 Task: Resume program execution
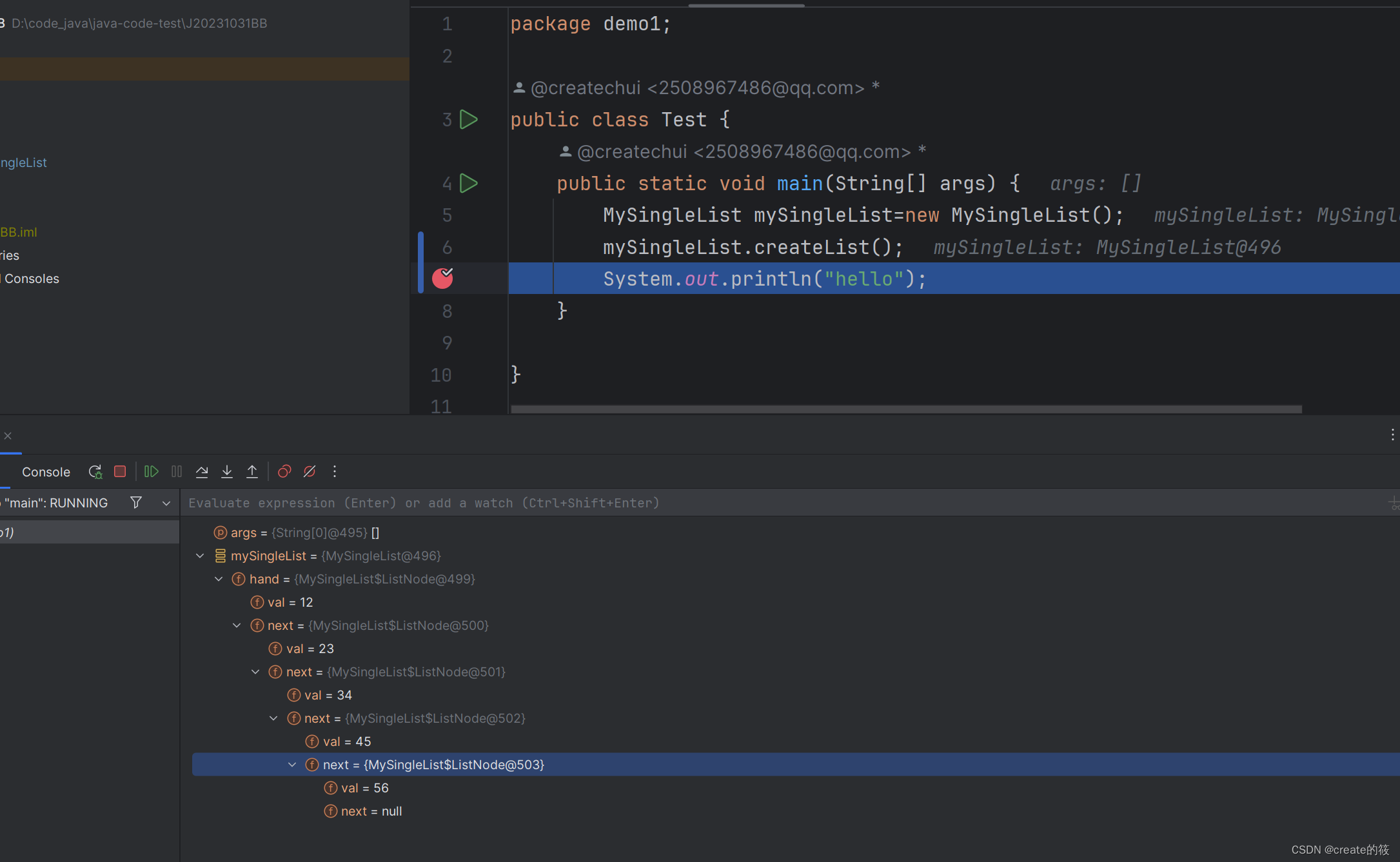pyautogui.click(x=152, y=472)
